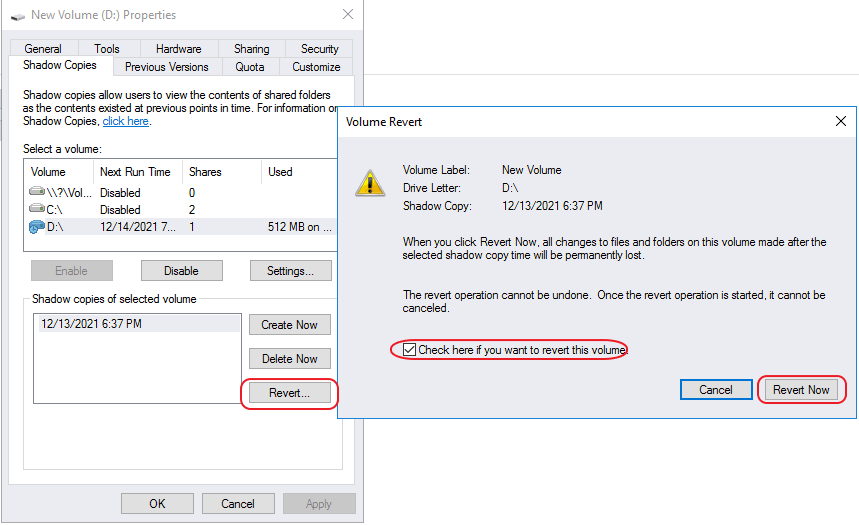Click the shares value '0' for \\?\Vol...
The height and width of the screenshot is (525, 859).
click(192, 193)
